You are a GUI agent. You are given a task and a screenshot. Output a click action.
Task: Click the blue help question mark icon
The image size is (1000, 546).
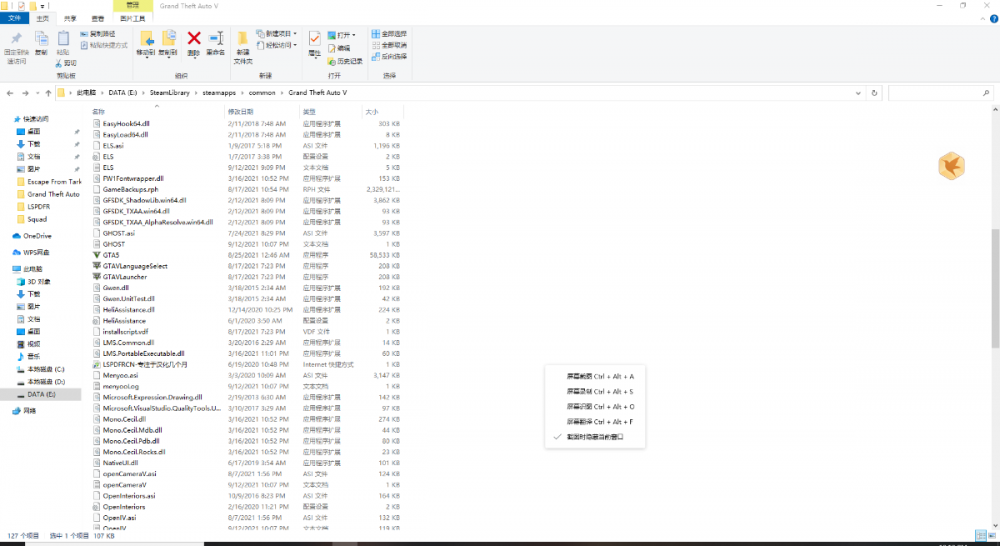(x=994, y=19)
